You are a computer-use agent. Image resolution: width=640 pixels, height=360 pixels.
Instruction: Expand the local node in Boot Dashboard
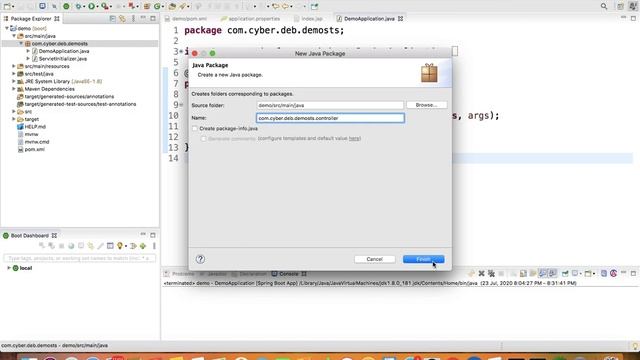(x=9, y=268)
